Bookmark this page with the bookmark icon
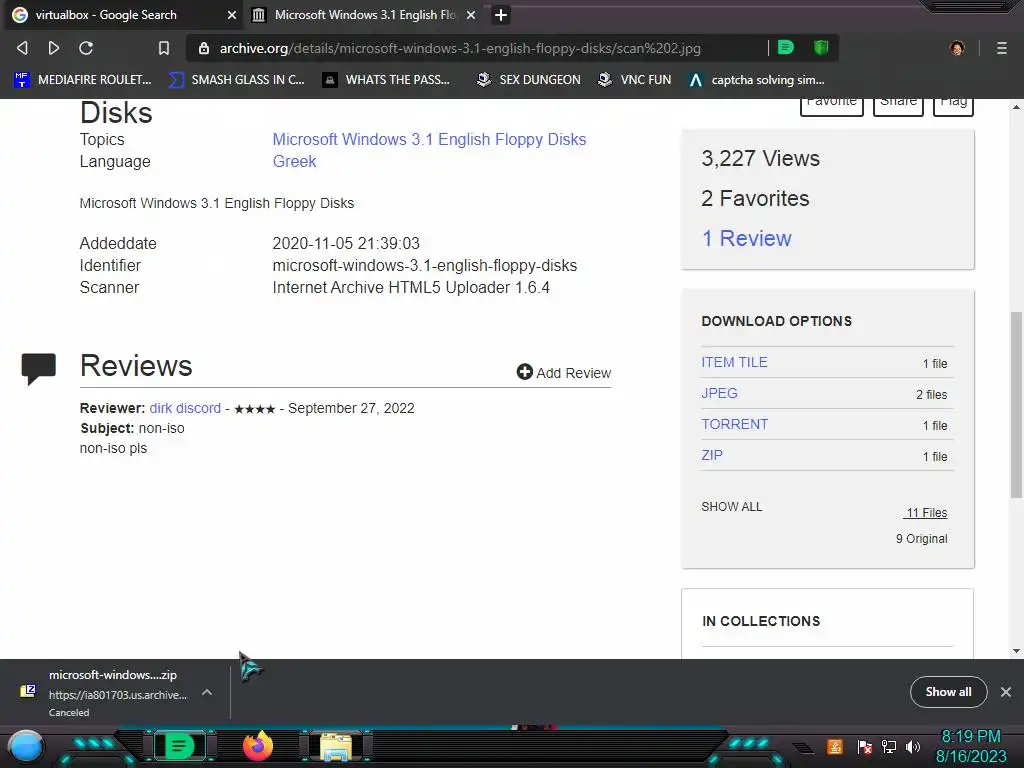This screenshot has height=768, width=1024. click(164, 48)
